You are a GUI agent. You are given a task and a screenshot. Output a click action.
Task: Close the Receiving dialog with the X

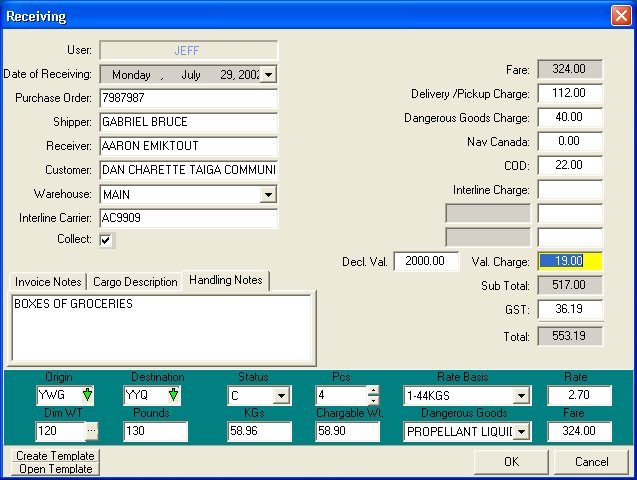pos(621,16)
